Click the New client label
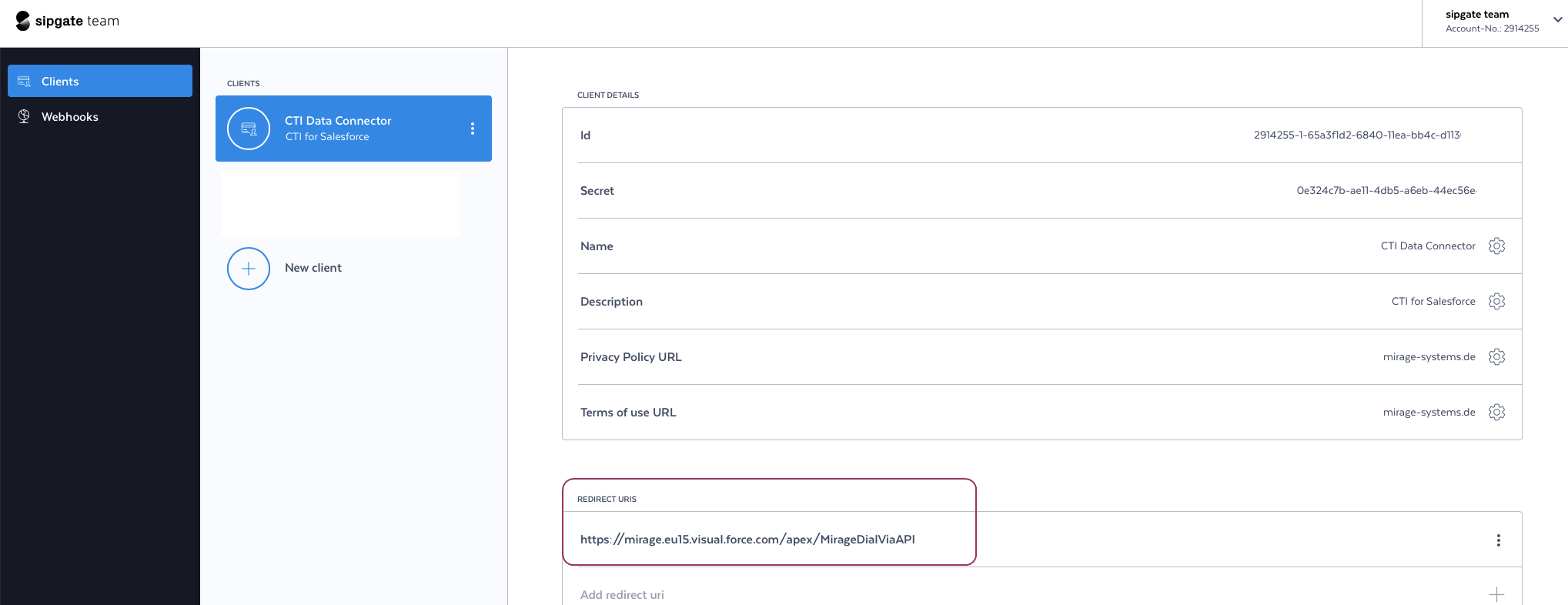 tap(313, 268)
